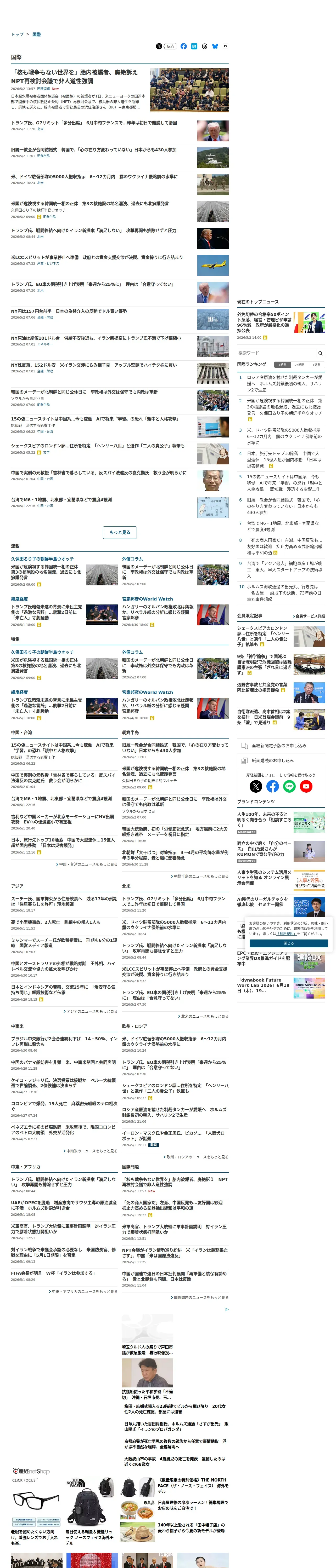This screenshot has height=1568, width=336.
Task: Open 会員サービス詳細 chevron link
Action: coord(310,616)
